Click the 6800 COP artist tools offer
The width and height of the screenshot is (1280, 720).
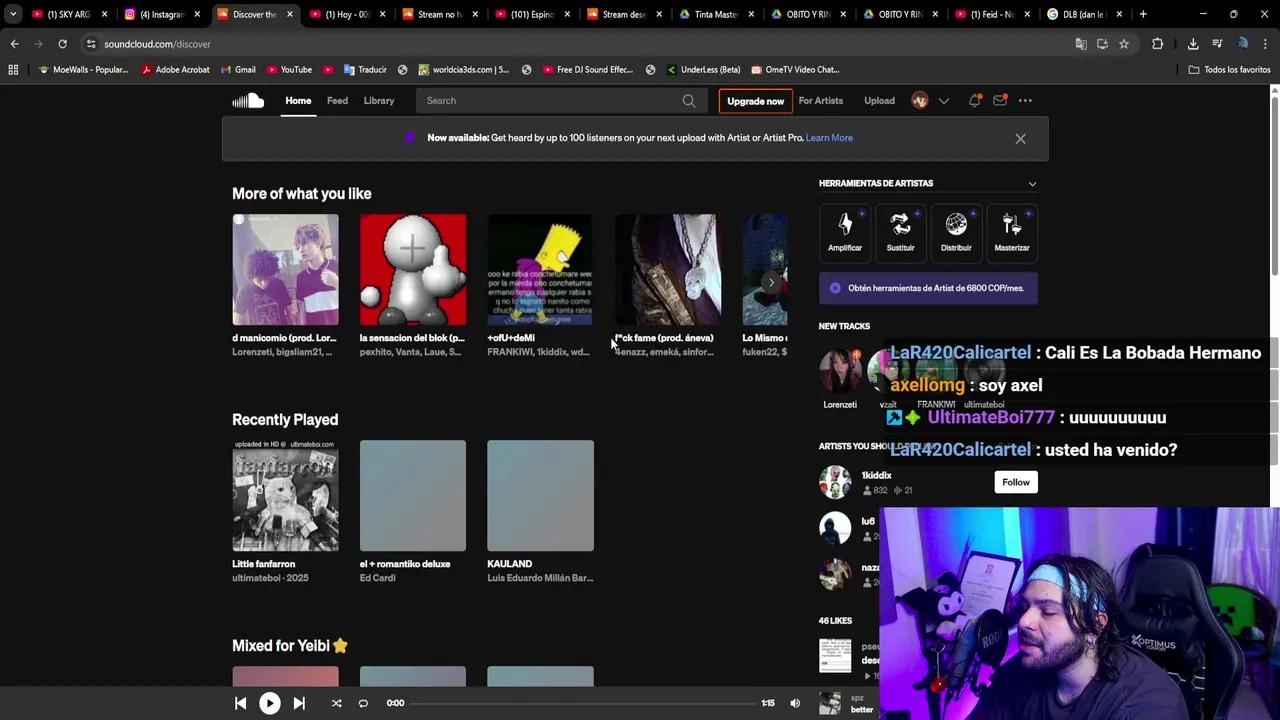(x=928, y=288)
